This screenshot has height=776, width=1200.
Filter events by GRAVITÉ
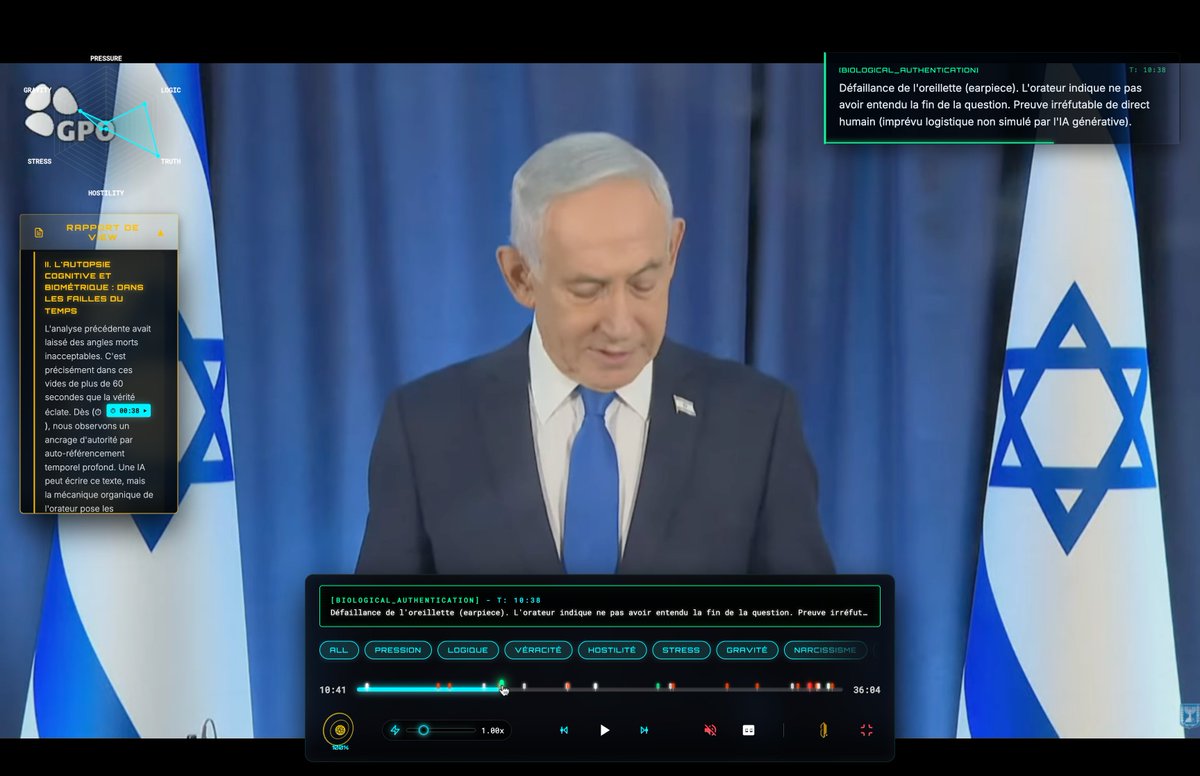point(747,650)
